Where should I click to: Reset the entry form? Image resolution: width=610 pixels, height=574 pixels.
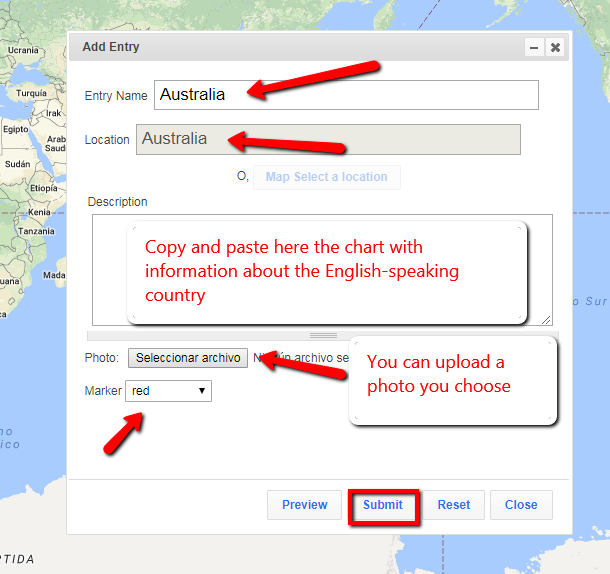(x=453, y=505)
